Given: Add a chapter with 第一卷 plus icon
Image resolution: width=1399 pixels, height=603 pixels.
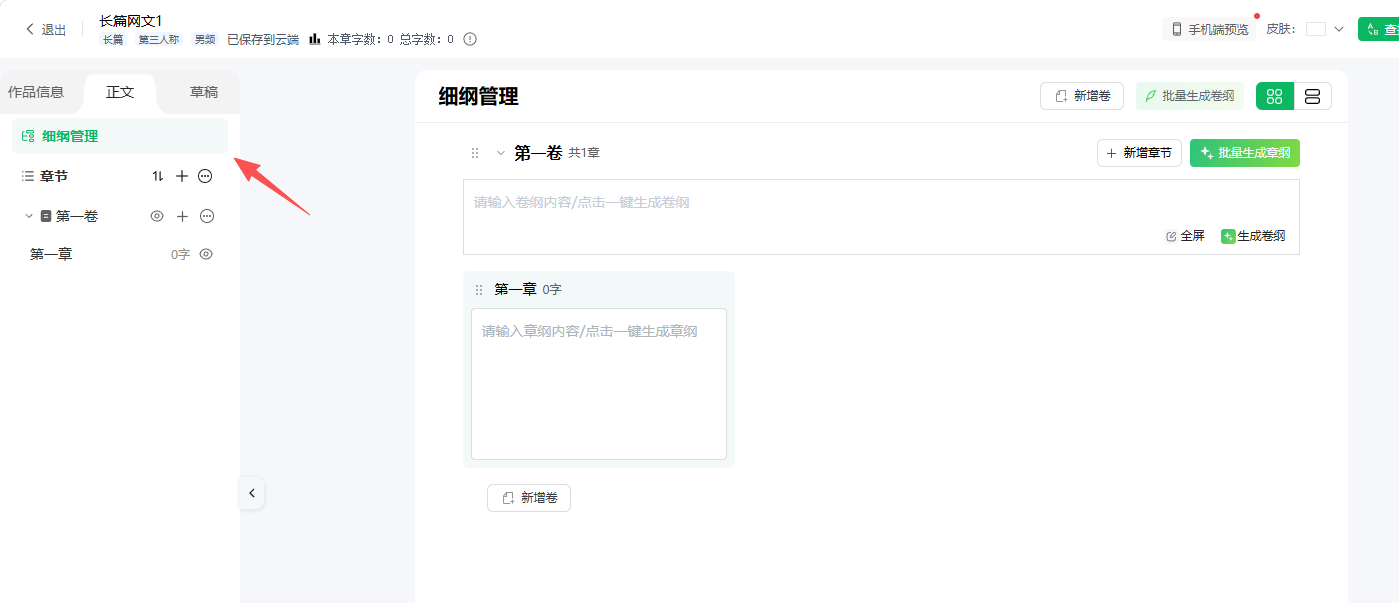Looking at the screenshot, I should pos(183,216).
